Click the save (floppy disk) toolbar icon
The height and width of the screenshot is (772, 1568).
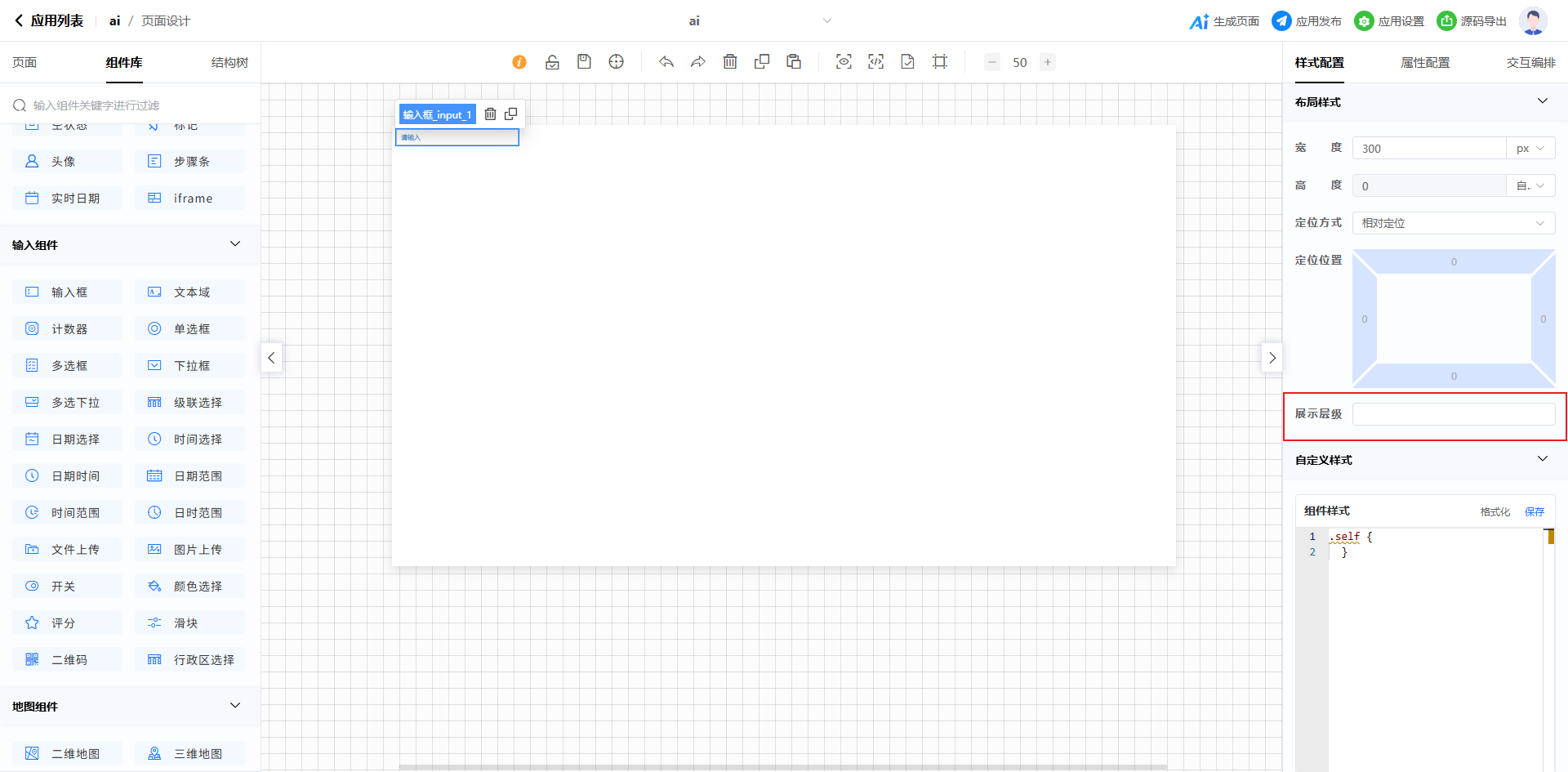pos(584,62)
